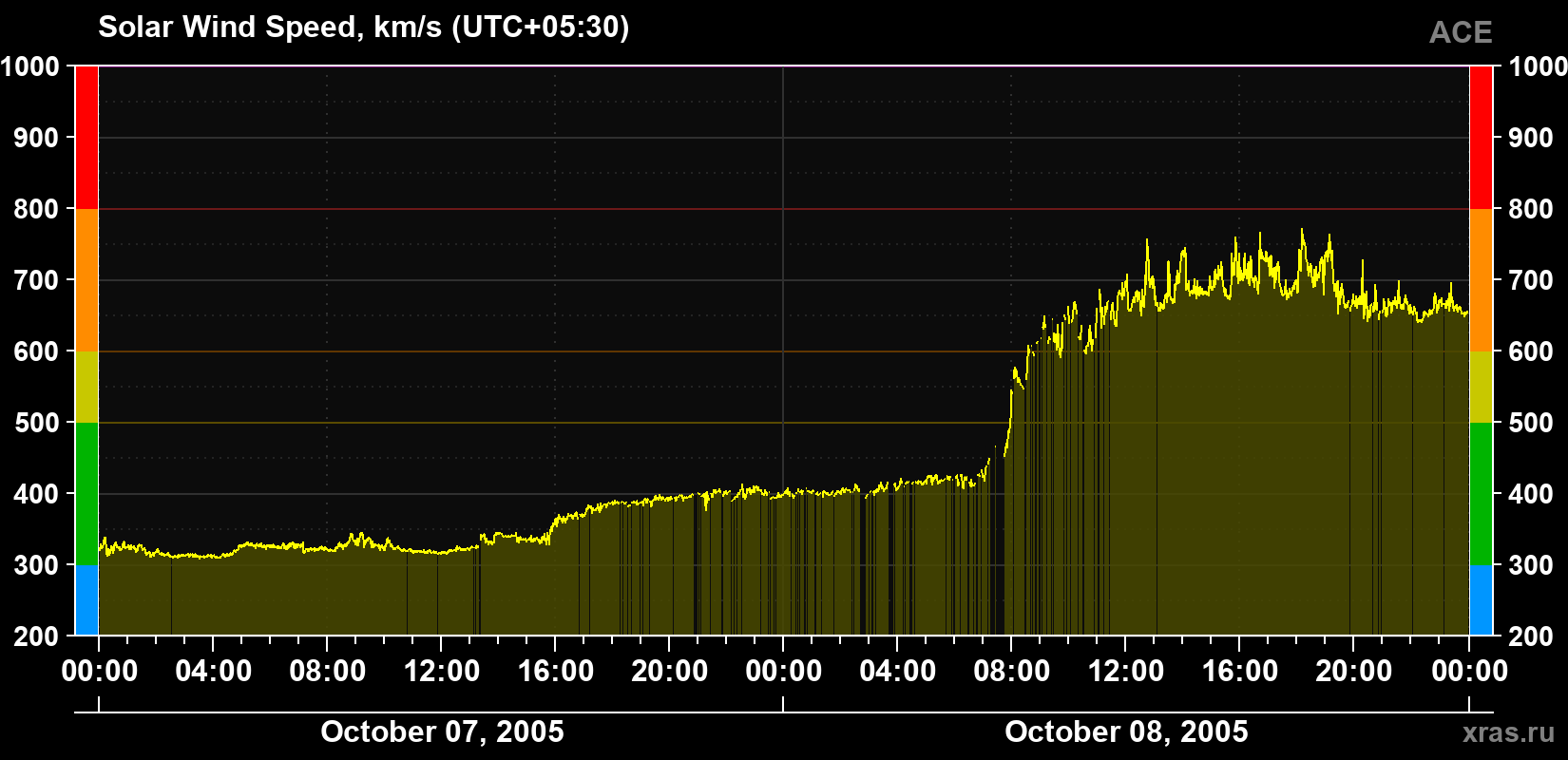The height and width of the screenshot is (760, 1568).
Task: Select the 00:00 label ending October 08
Action: coord(1469,671)
